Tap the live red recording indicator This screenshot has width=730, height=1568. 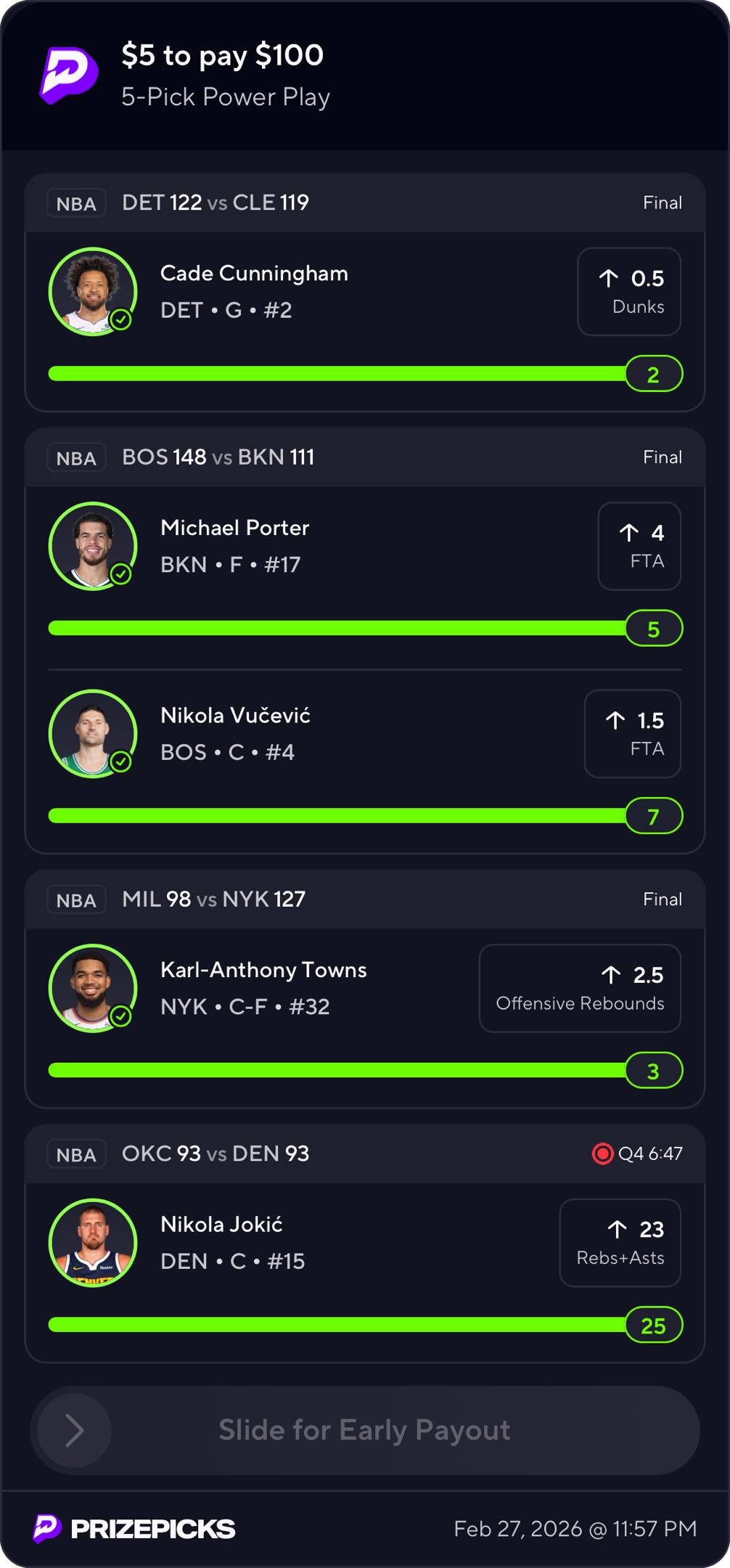click(x=602, y=1153)
